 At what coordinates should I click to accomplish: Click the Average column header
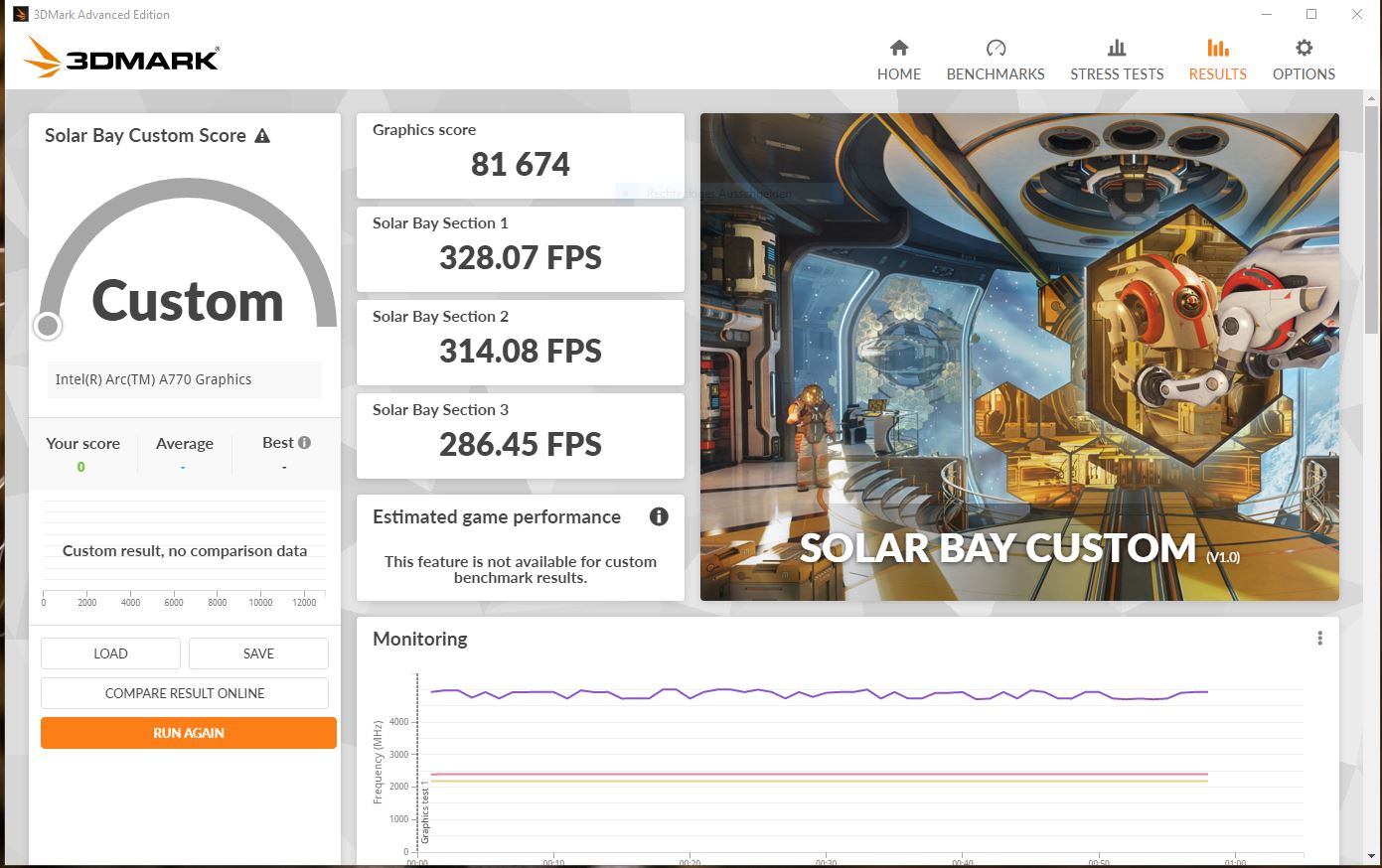(185, 444)
